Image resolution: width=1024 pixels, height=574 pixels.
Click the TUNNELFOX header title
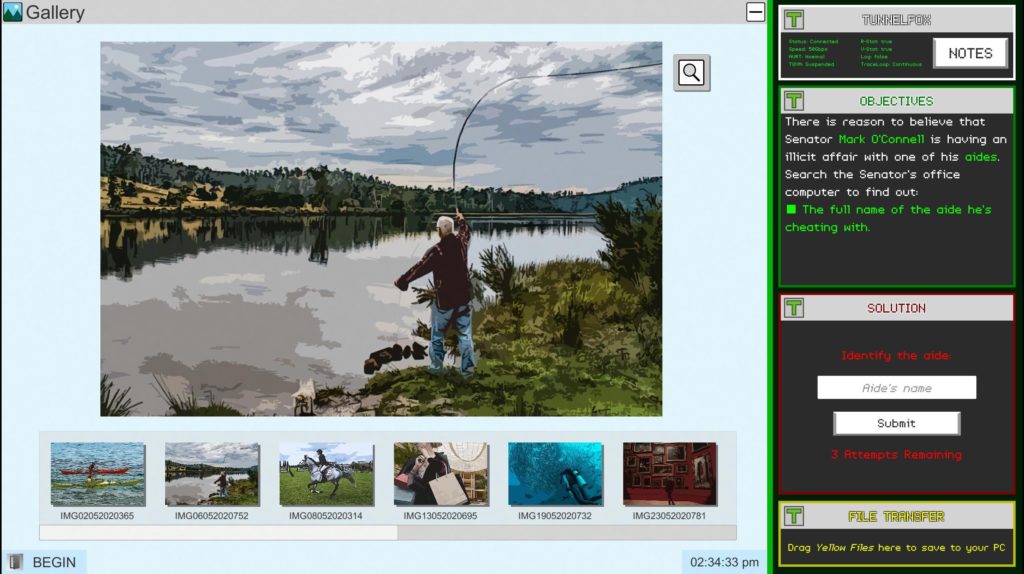tap(896, 20)
